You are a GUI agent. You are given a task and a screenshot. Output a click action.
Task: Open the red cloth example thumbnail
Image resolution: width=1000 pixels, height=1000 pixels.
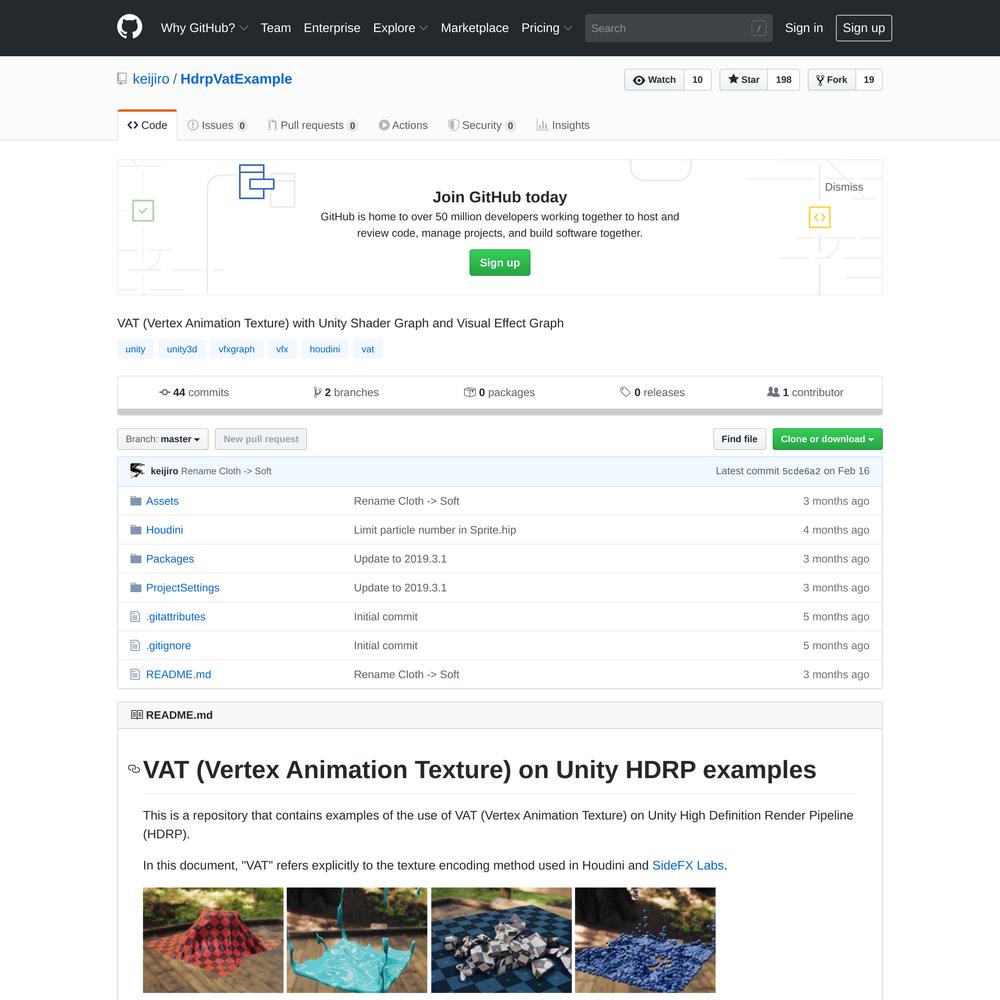[213, 940]
